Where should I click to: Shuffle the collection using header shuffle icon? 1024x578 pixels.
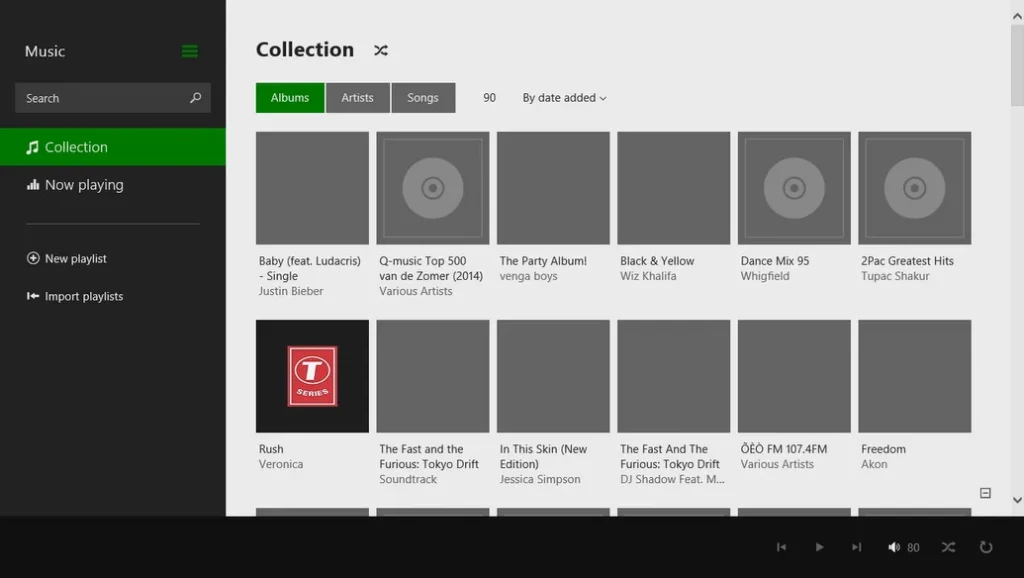[381, 50]
